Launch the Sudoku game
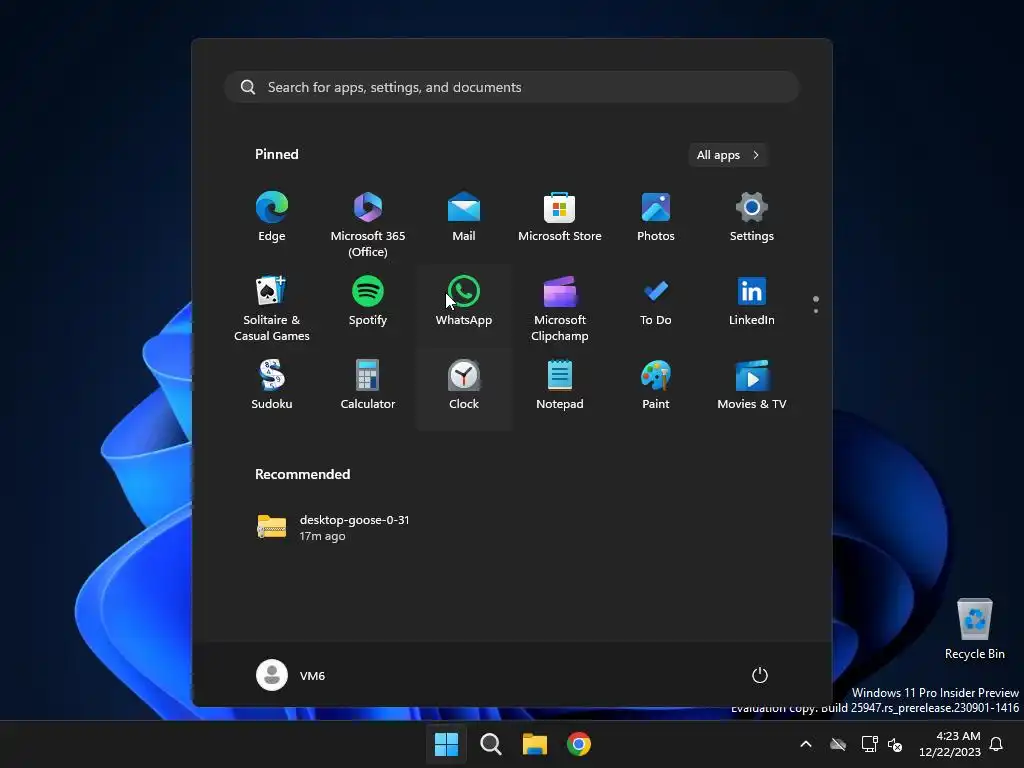Image resolution: width=1024 pixels, height=768 pixels. click(x=272, y=385)
